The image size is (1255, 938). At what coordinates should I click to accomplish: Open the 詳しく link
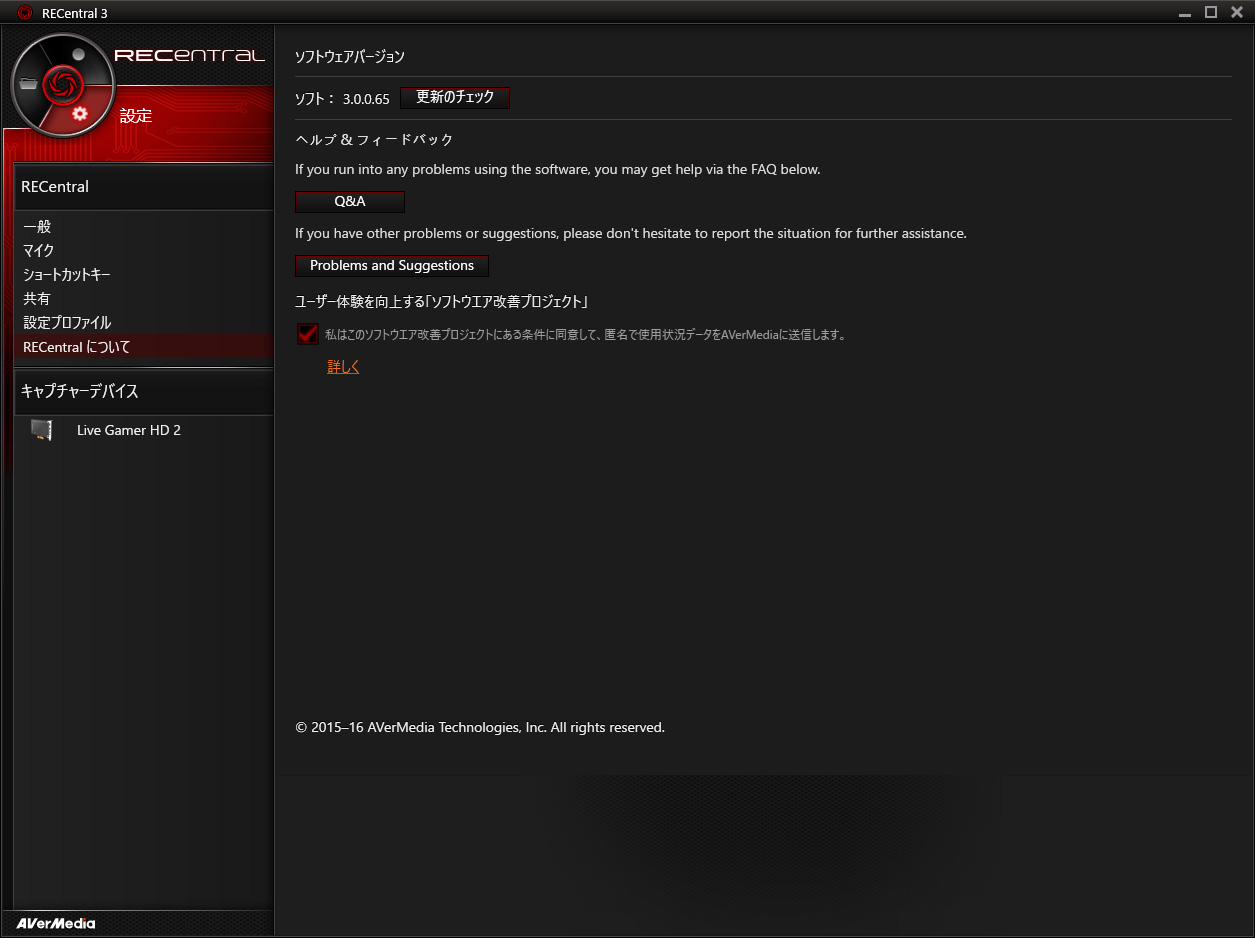[x=343, y=367]
